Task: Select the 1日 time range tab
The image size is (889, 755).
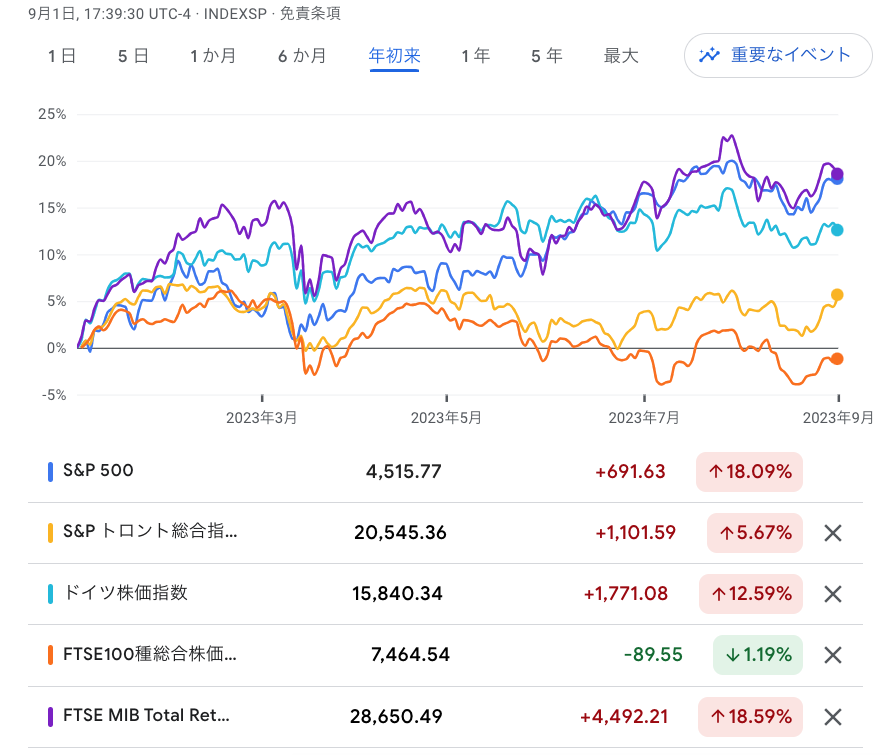Action: pos(62,56)
